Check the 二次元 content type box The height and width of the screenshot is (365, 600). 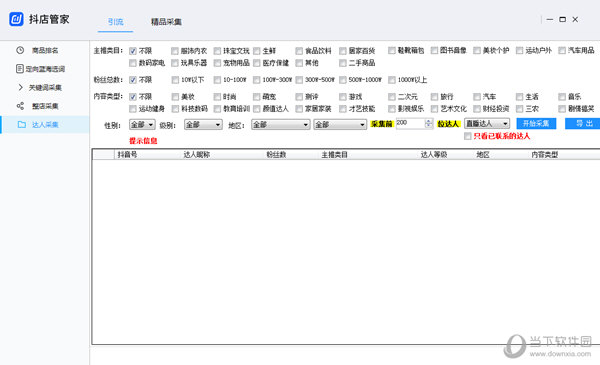coord(391,97)
